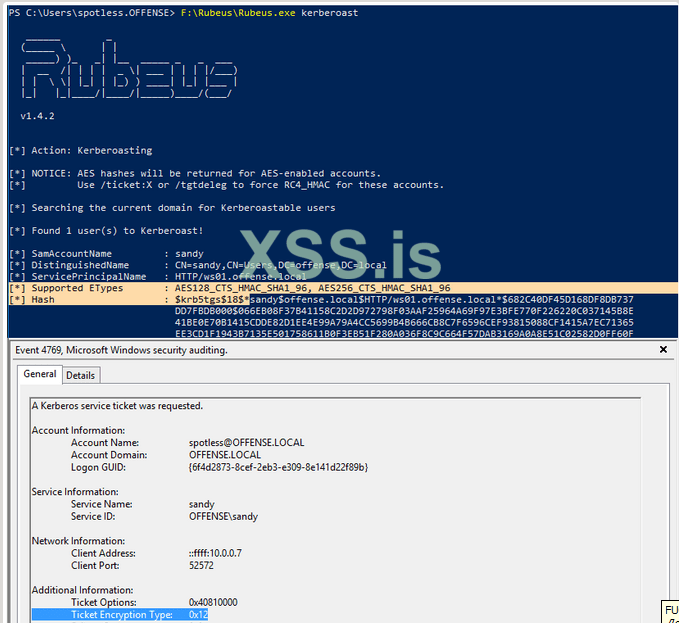Switch to the Details tab

[81, 375]
